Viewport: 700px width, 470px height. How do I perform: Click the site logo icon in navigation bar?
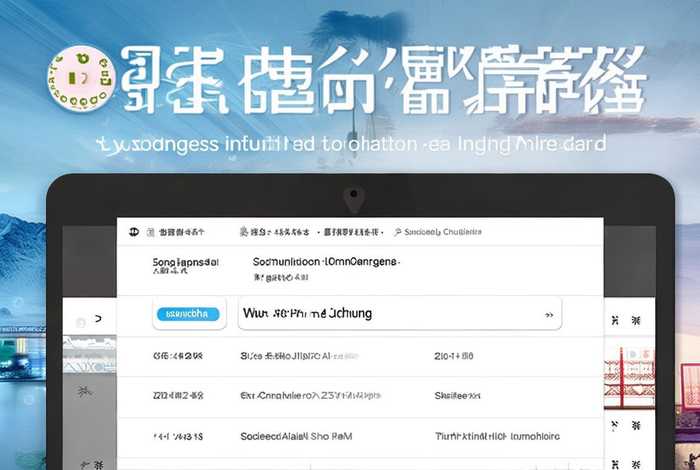point(134,232)
